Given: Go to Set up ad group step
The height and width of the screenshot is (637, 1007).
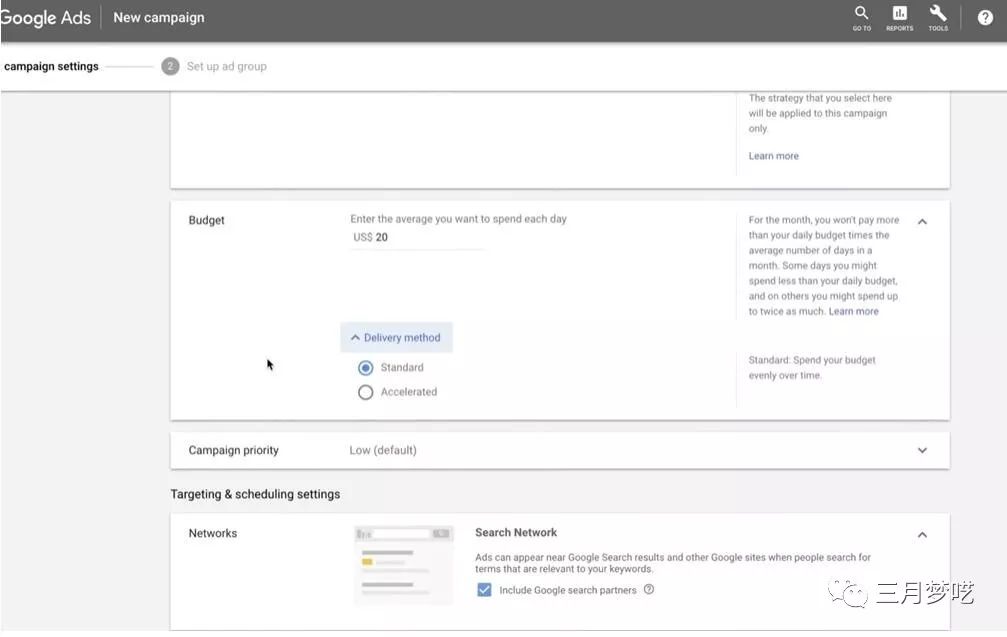Looking at the screenshot, I should coord(226,66).
